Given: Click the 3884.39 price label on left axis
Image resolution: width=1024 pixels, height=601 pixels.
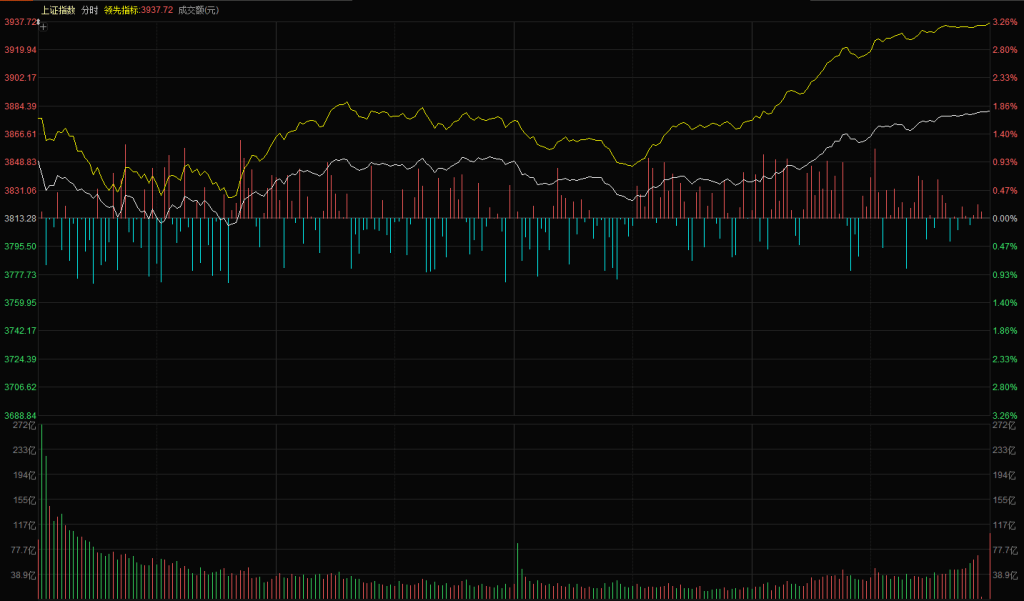Looking at the screenshot, I should [20, 106].
